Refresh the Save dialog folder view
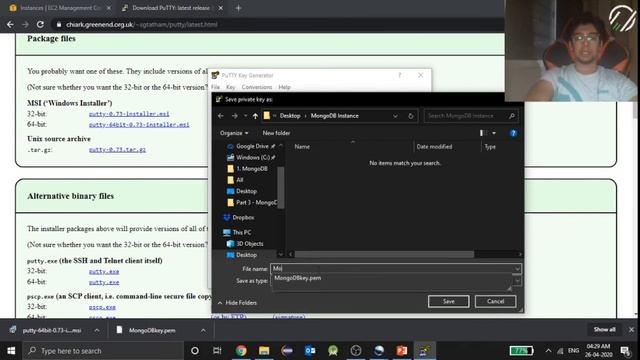The width and height of the screenshot is (640, 360). coord(411,116)
